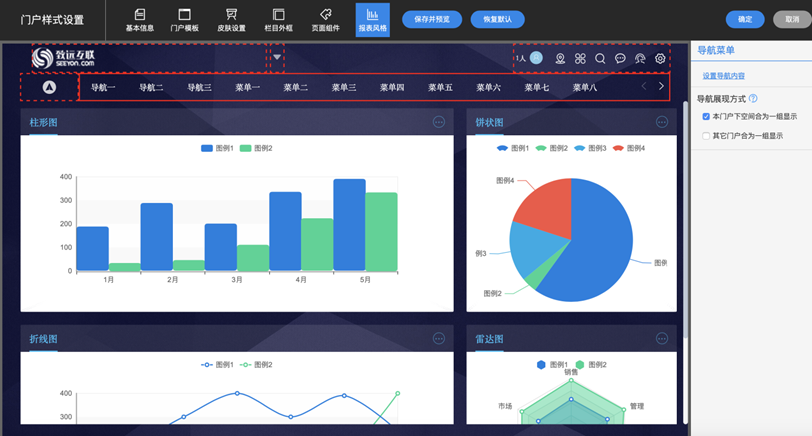Open the 基本信息 settings section

(140, 19)
